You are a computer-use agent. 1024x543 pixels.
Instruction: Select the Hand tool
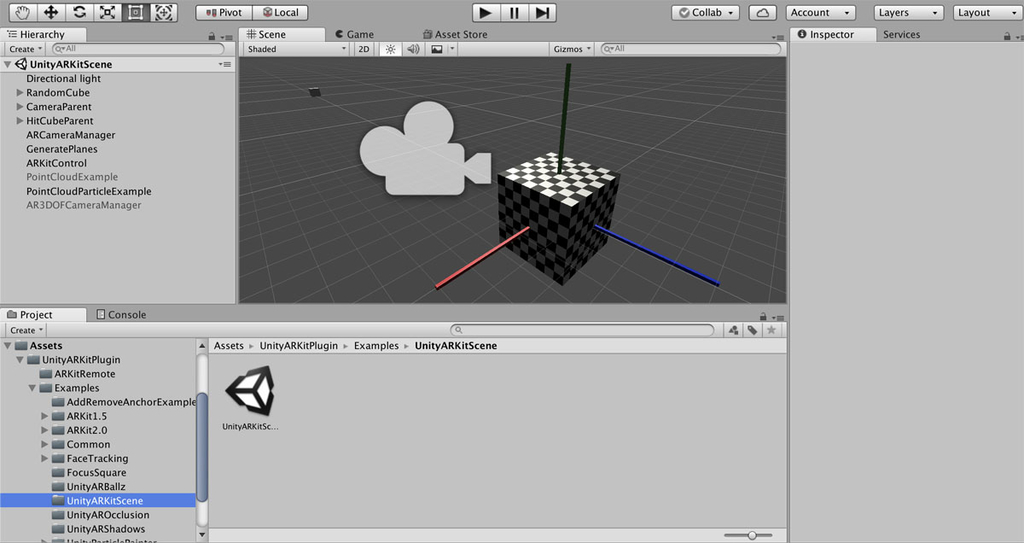tap(23, 12)
